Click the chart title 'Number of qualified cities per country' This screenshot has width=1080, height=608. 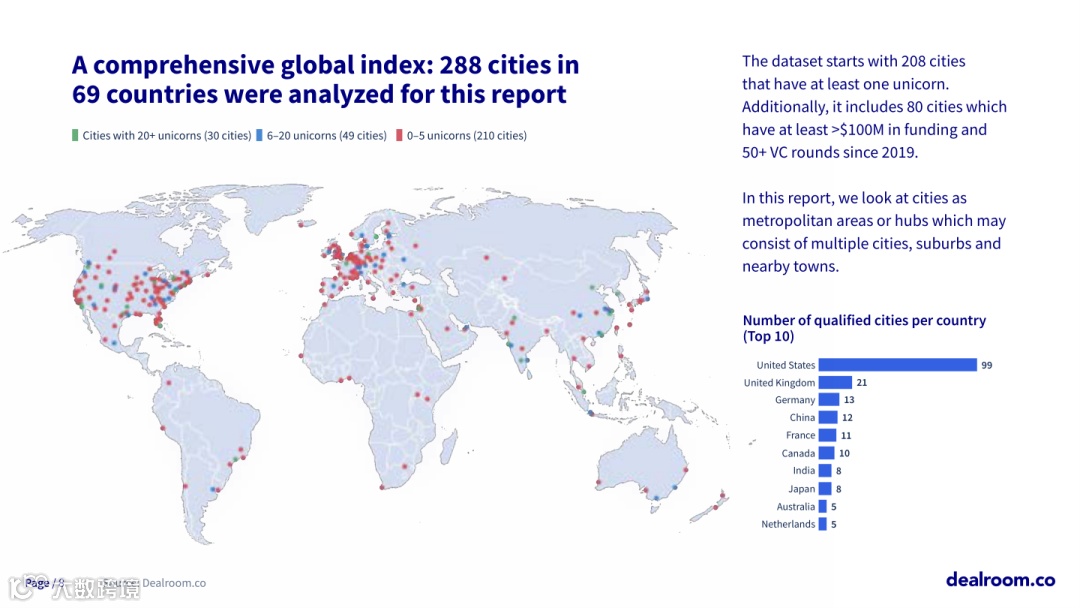(x=864, y=320)
